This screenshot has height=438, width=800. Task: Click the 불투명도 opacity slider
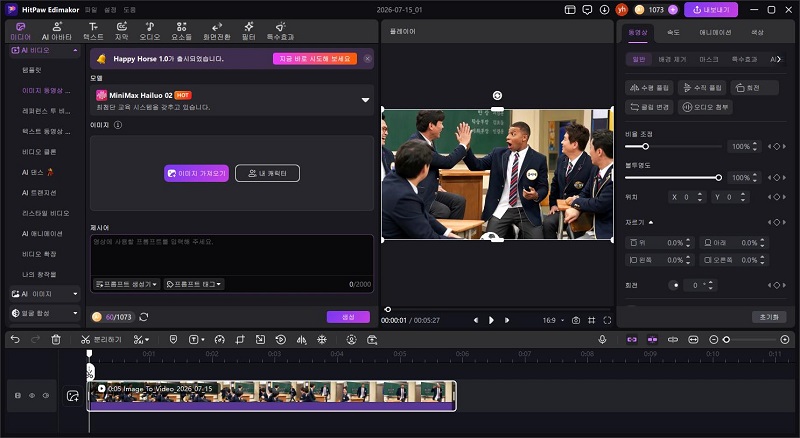pyautogui.click(x=673, y=178)
